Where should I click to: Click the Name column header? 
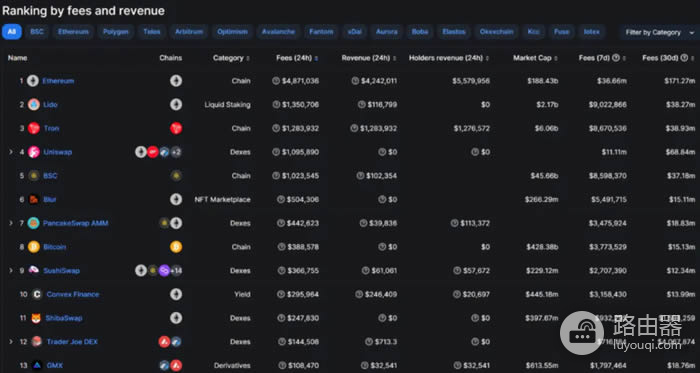pyautogui.click(x=17, y=58)
